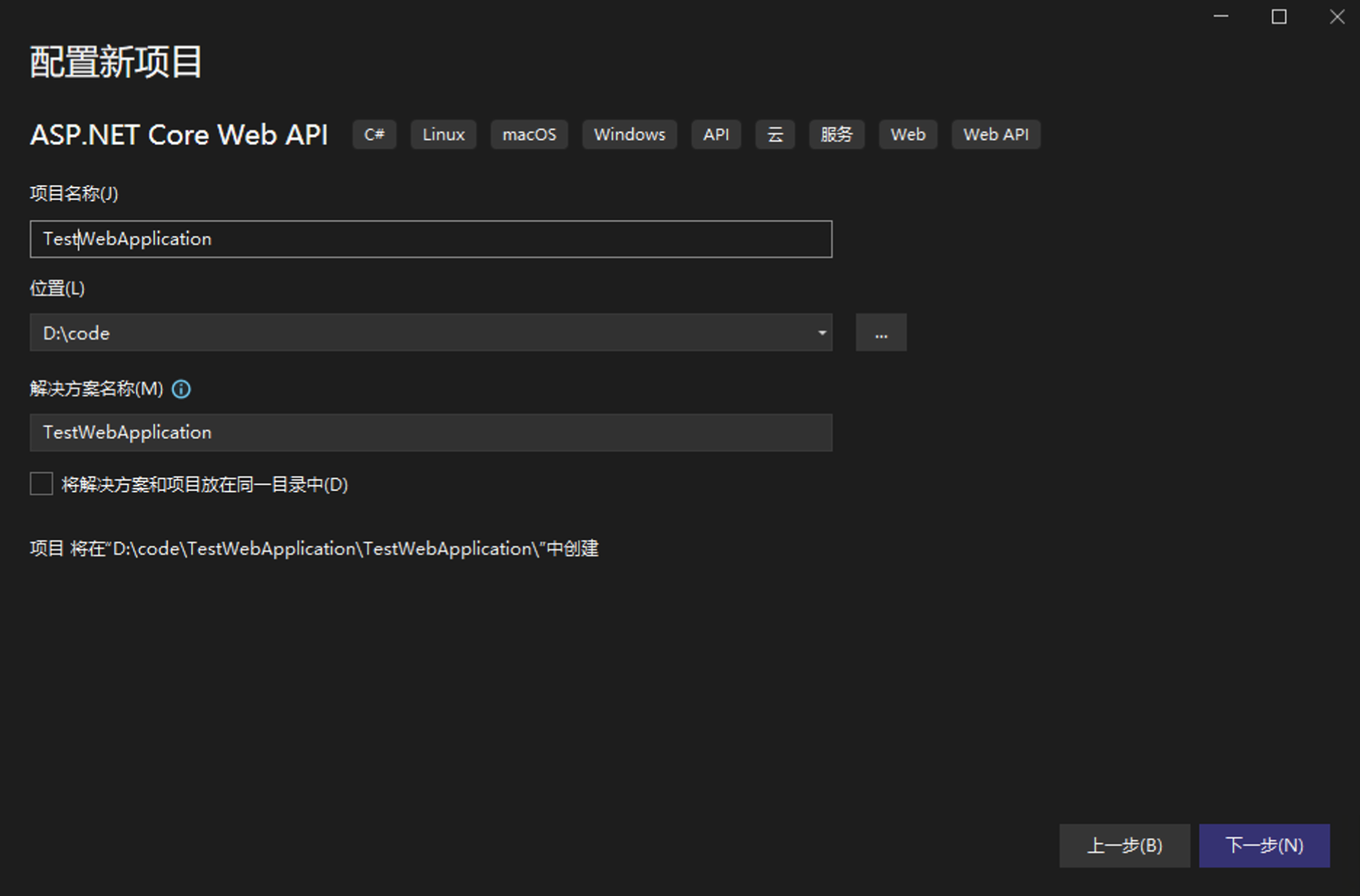The image size is (1360, 896).
Task: Click the 上一步(B) button
Action: point(1125,845)
